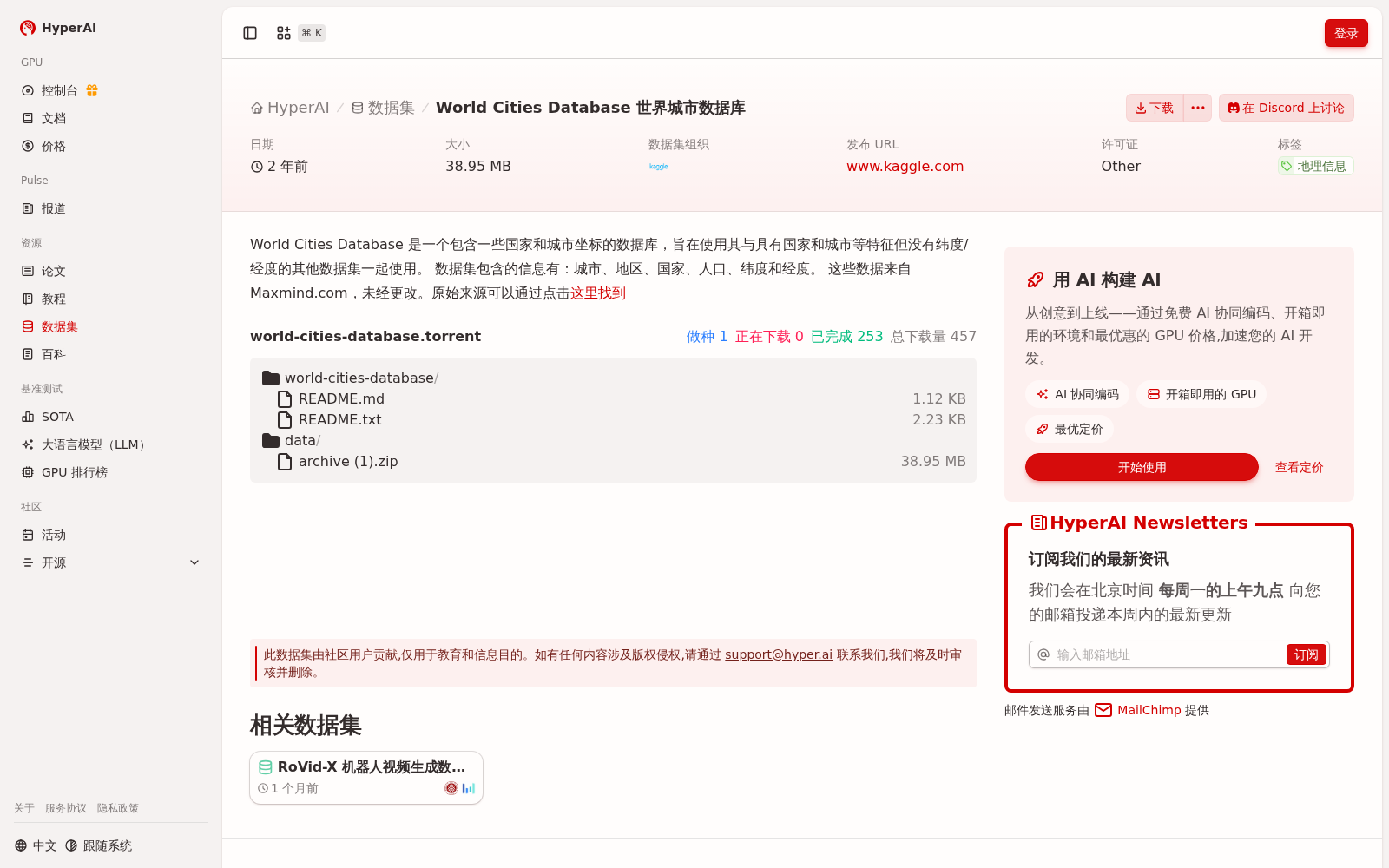Click the 服务协议 footer link
This screenshot has height=868, width=1389.
(x=66, y=808)
